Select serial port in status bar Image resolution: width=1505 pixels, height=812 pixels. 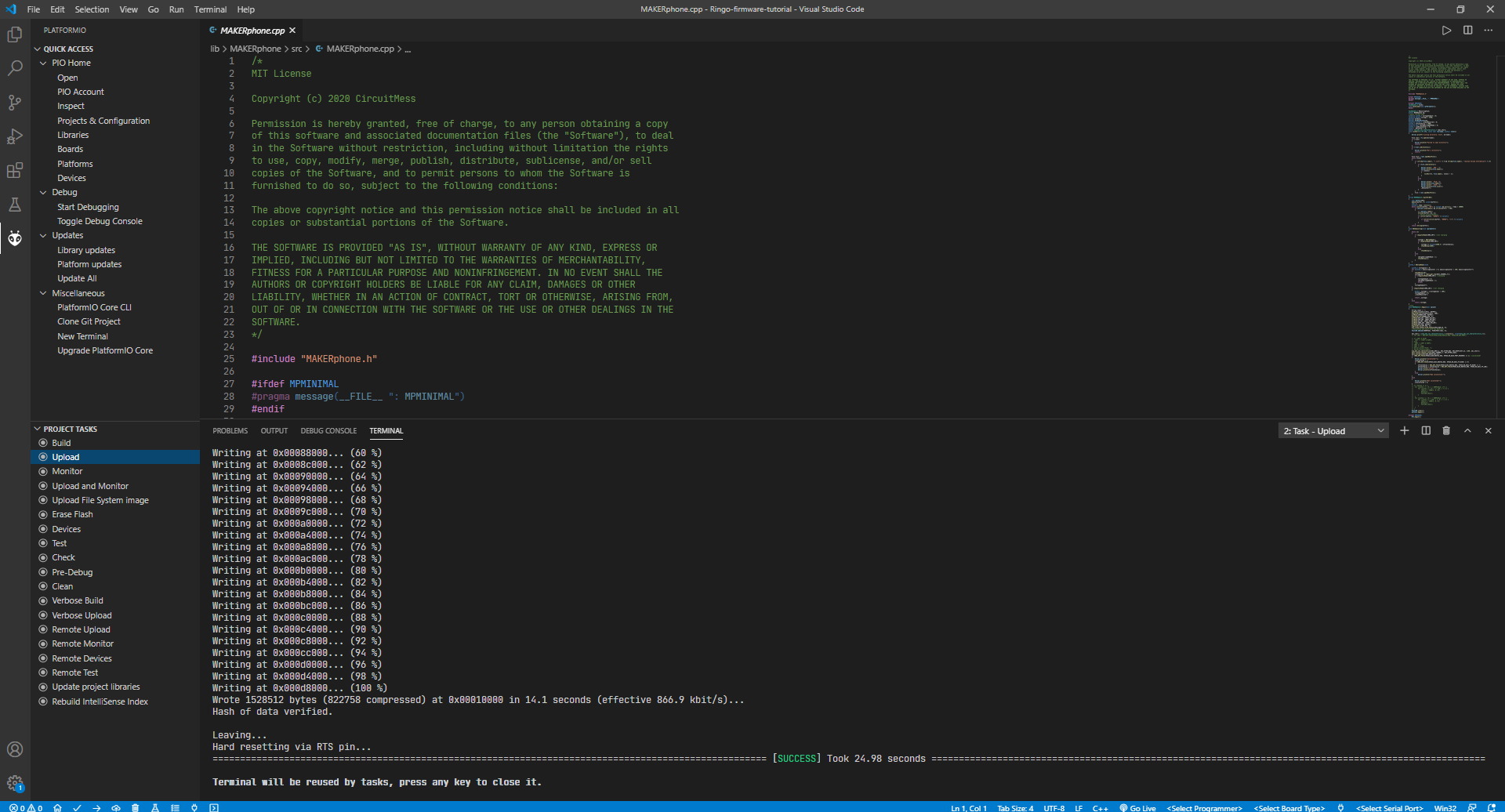(x=1390, y=807)
